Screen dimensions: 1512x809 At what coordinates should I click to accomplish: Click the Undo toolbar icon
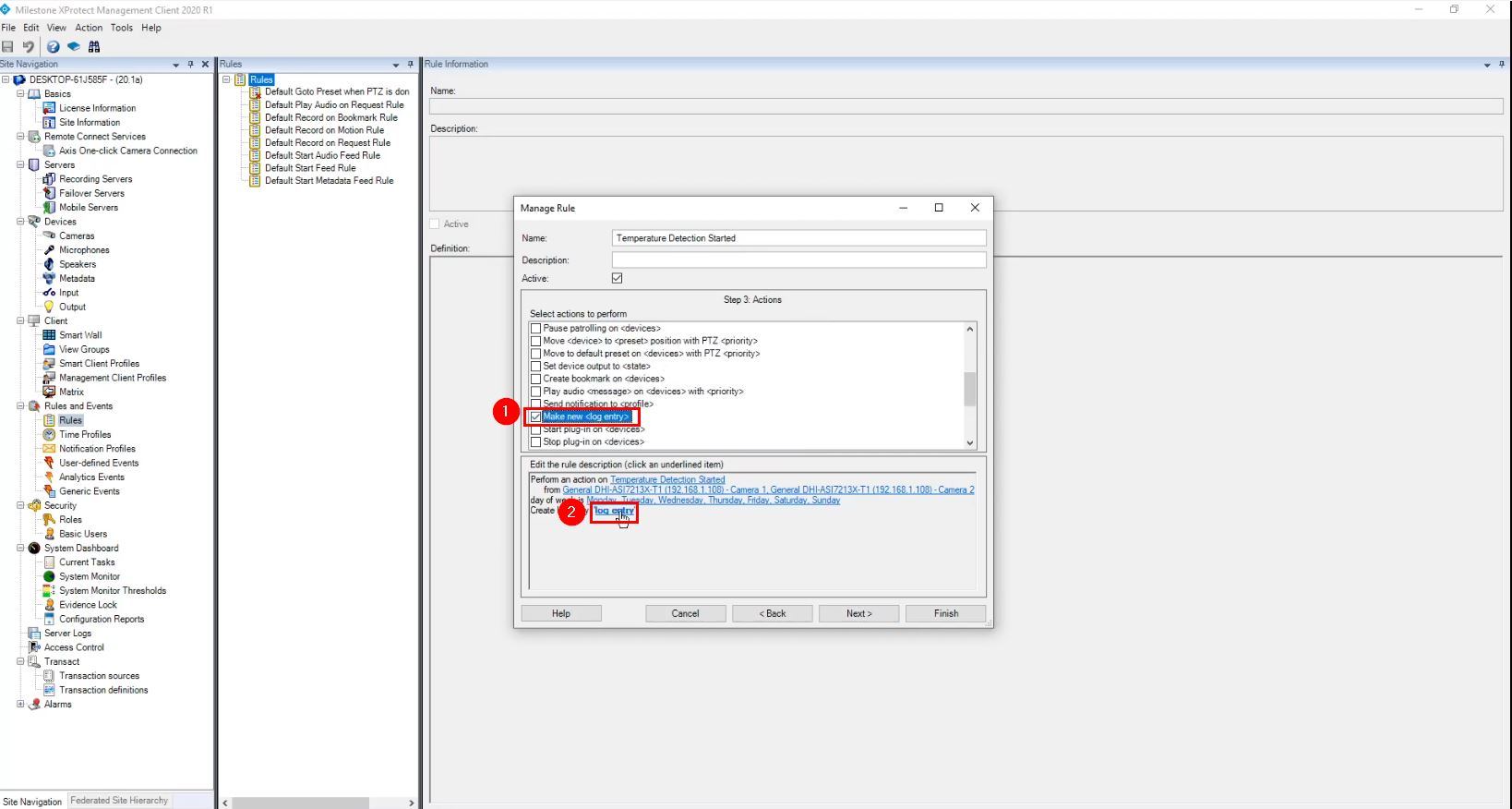(x=29, y=46)
